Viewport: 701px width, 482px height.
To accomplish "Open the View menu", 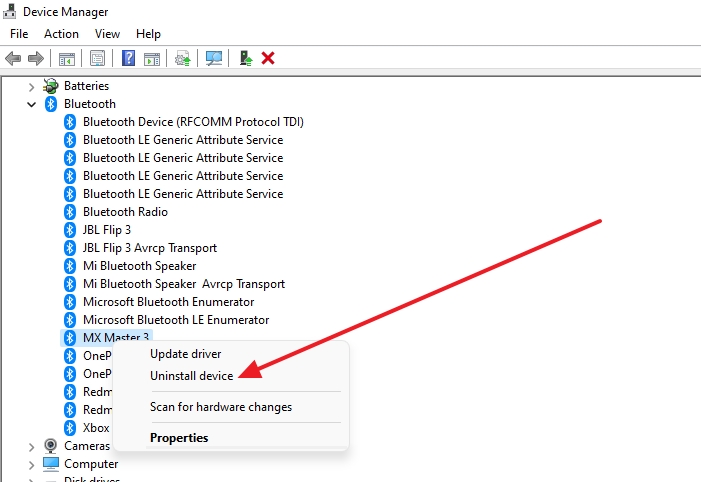I will (x=107, y=34).
